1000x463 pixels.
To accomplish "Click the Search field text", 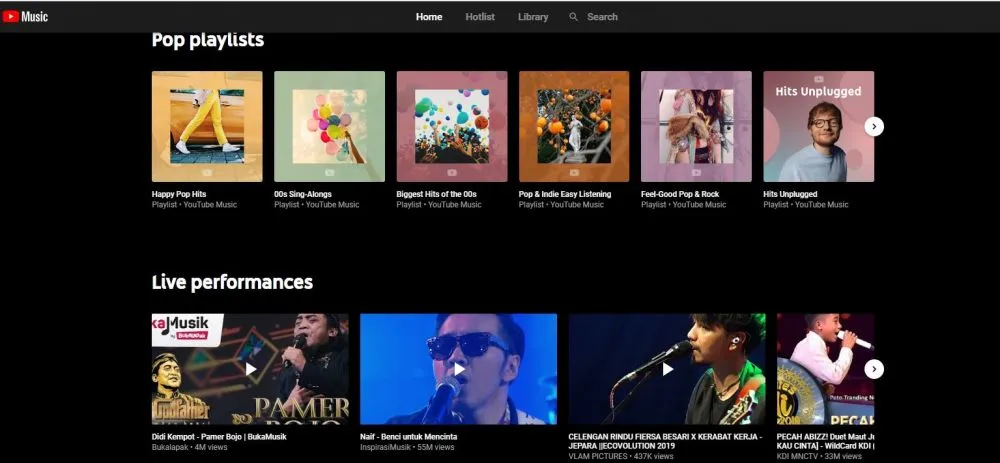I will 602,17.
